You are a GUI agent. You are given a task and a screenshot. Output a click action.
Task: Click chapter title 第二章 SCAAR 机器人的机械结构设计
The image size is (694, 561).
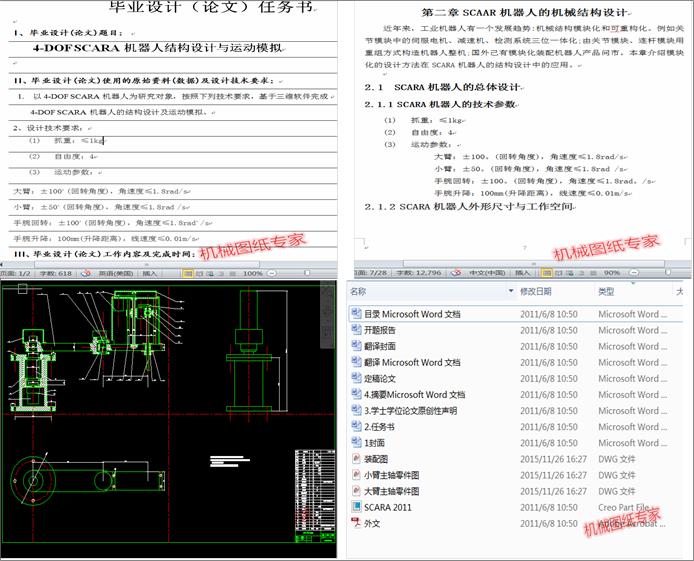(526, 12)
